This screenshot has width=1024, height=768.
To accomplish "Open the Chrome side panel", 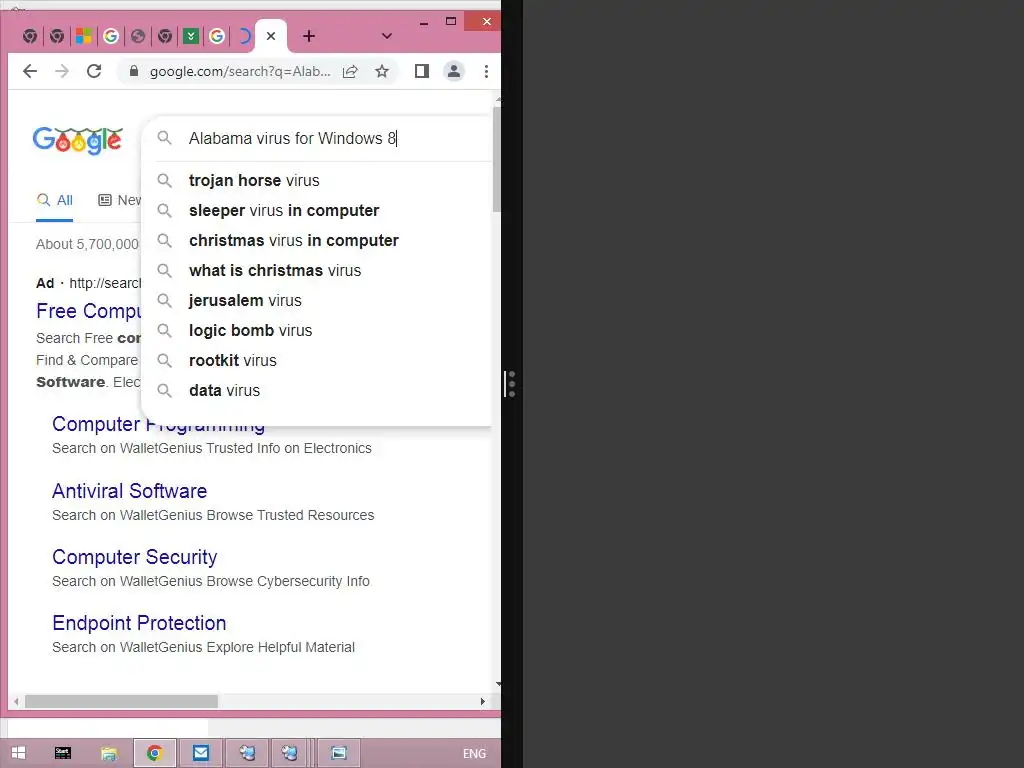I will 422,71.
